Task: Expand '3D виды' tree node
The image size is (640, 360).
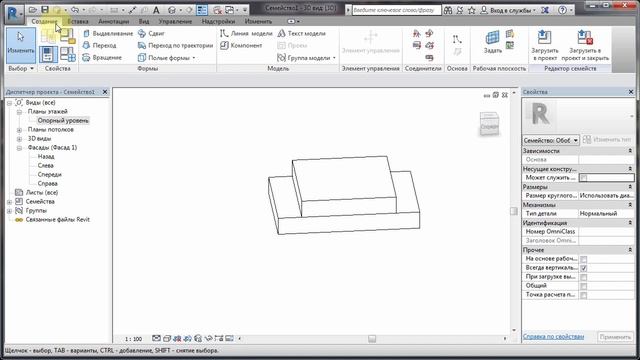Action: pyautogui.click(x=19, y=139)
